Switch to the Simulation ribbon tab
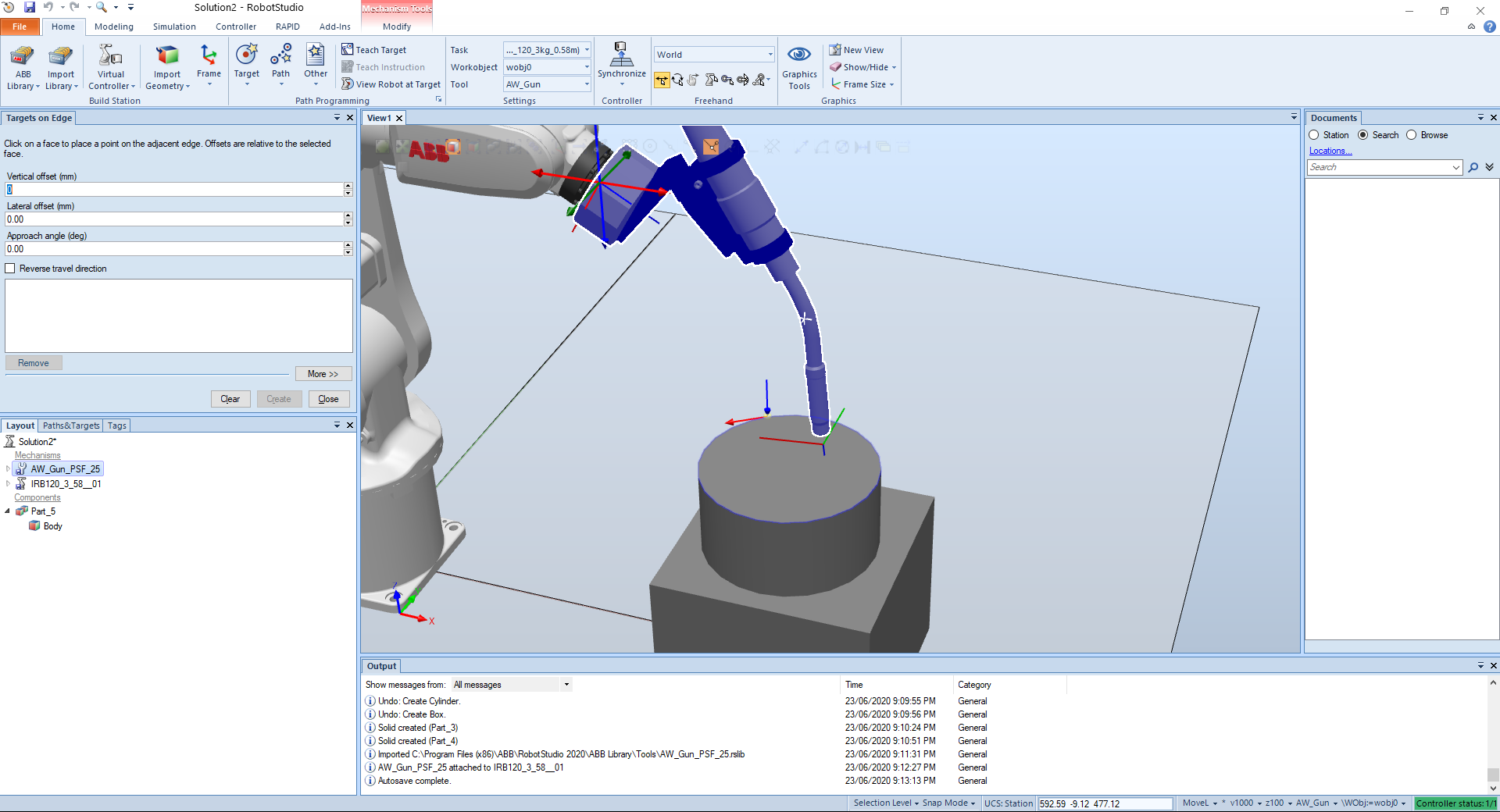 click(174, 27)
